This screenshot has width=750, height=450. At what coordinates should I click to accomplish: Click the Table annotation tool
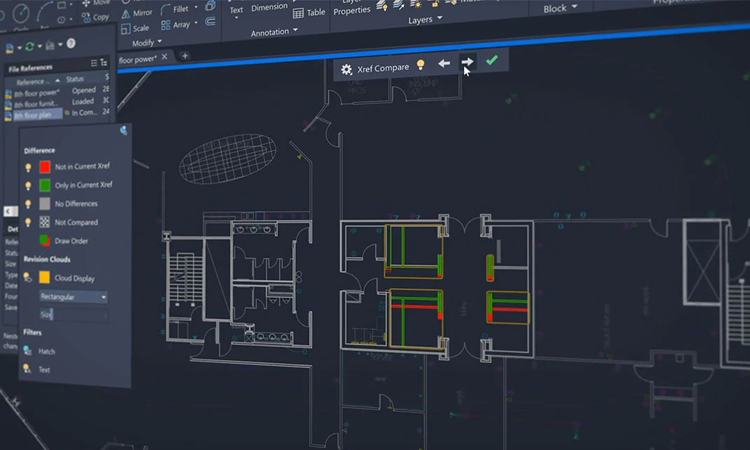[x=309, y=12]
